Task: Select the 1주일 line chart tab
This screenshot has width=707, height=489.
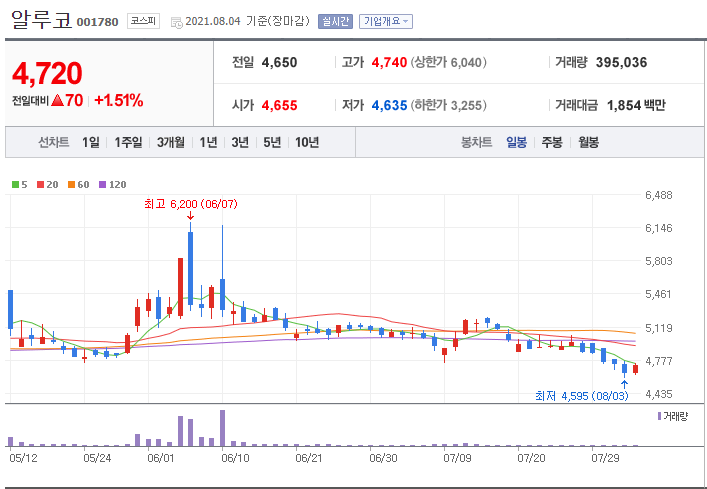Action: click(x=128, y=143)
